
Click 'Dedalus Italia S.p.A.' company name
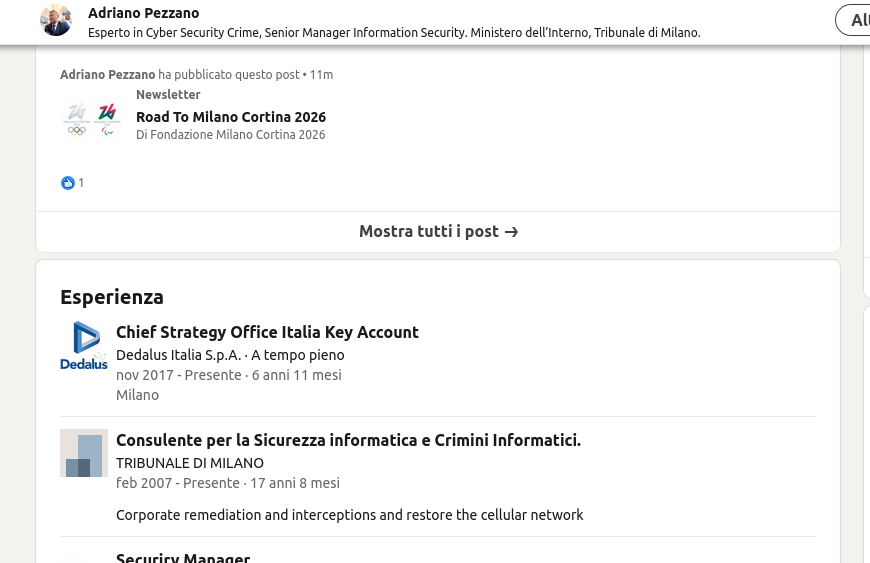point(179,355)
